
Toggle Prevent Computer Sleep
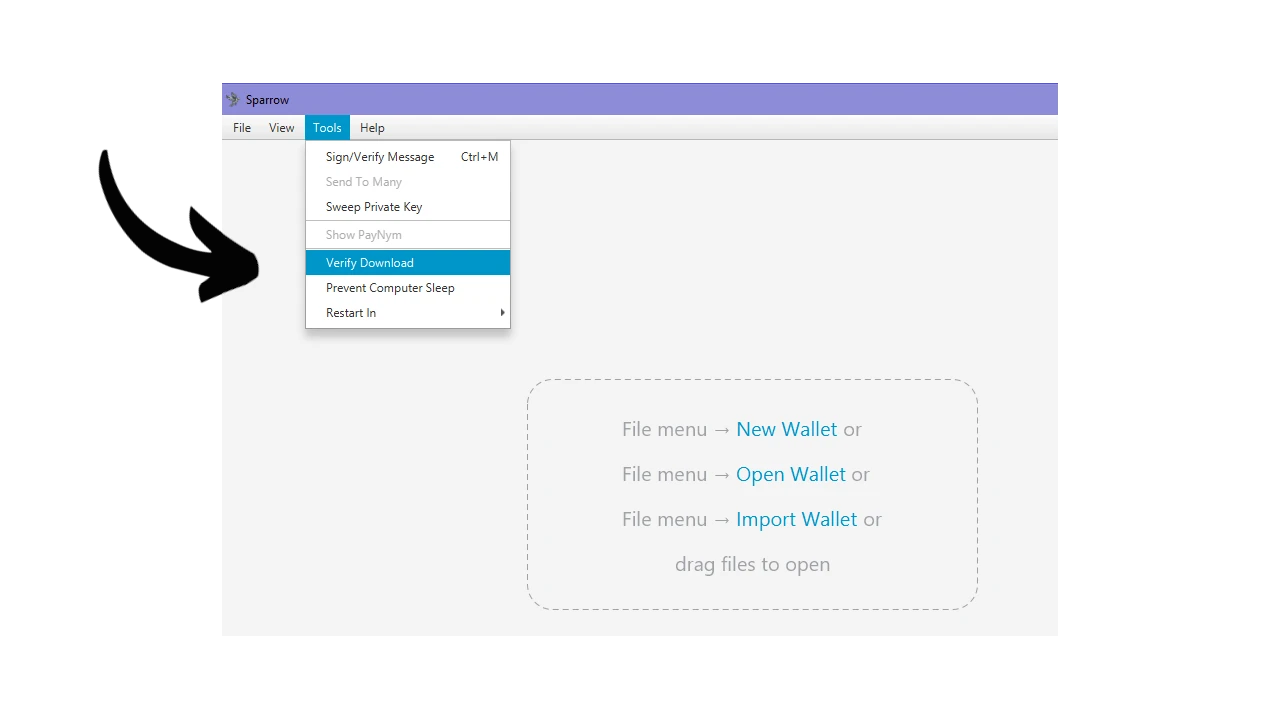390,288
